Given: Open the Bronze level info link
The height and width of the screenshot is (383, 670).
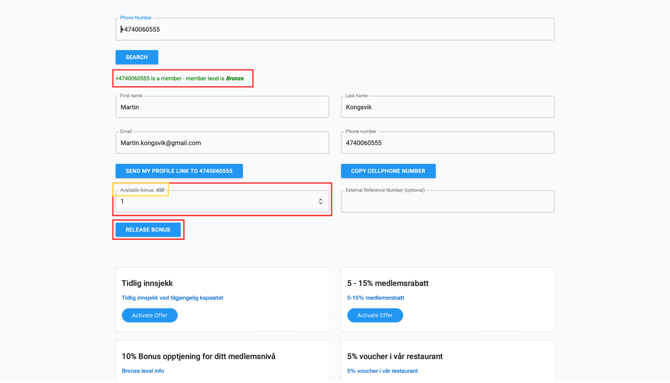Looking at the screenshot, I should pyautogui.click(x=143, y=371).
